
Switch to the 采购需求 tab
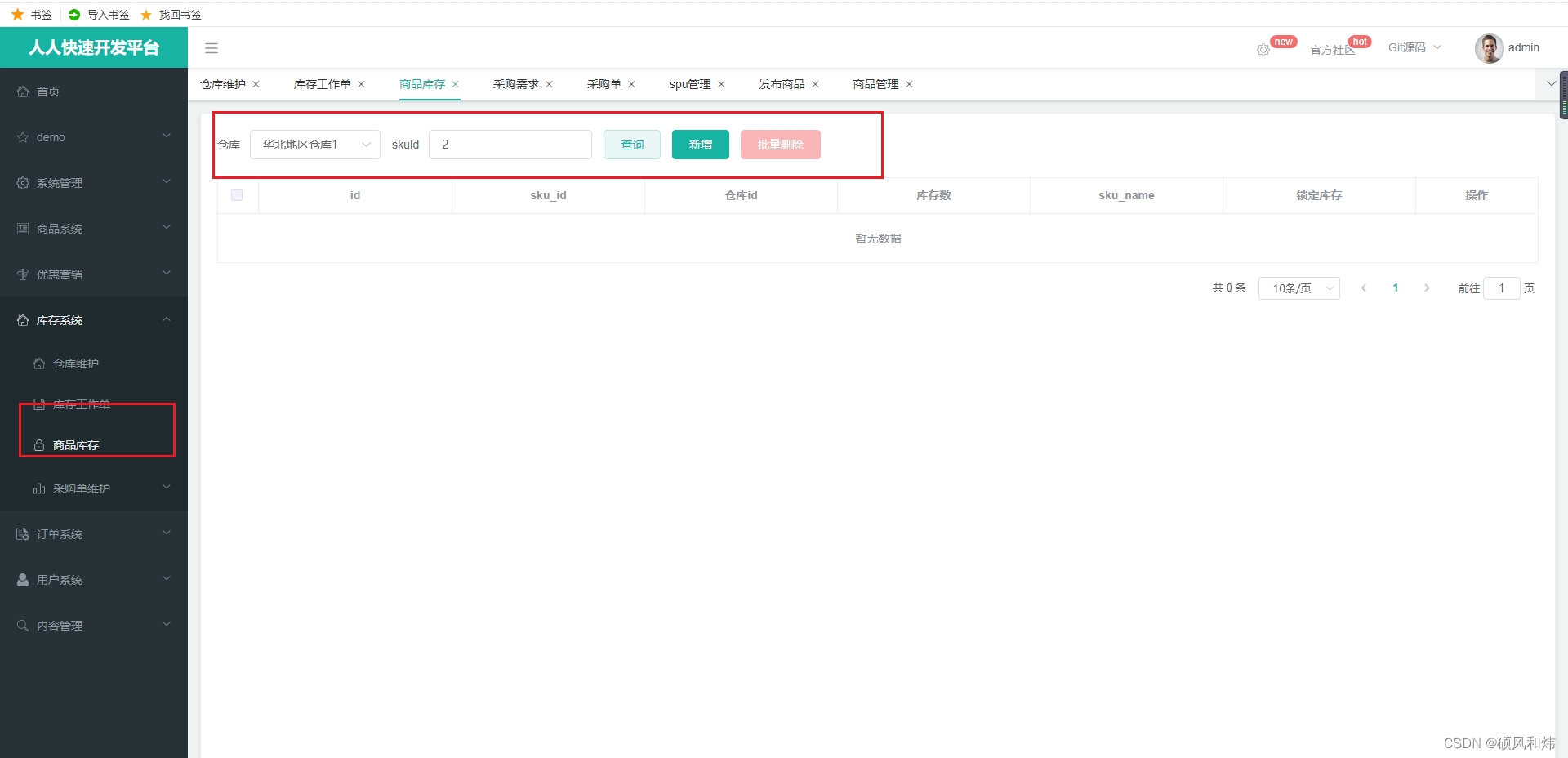514,84
